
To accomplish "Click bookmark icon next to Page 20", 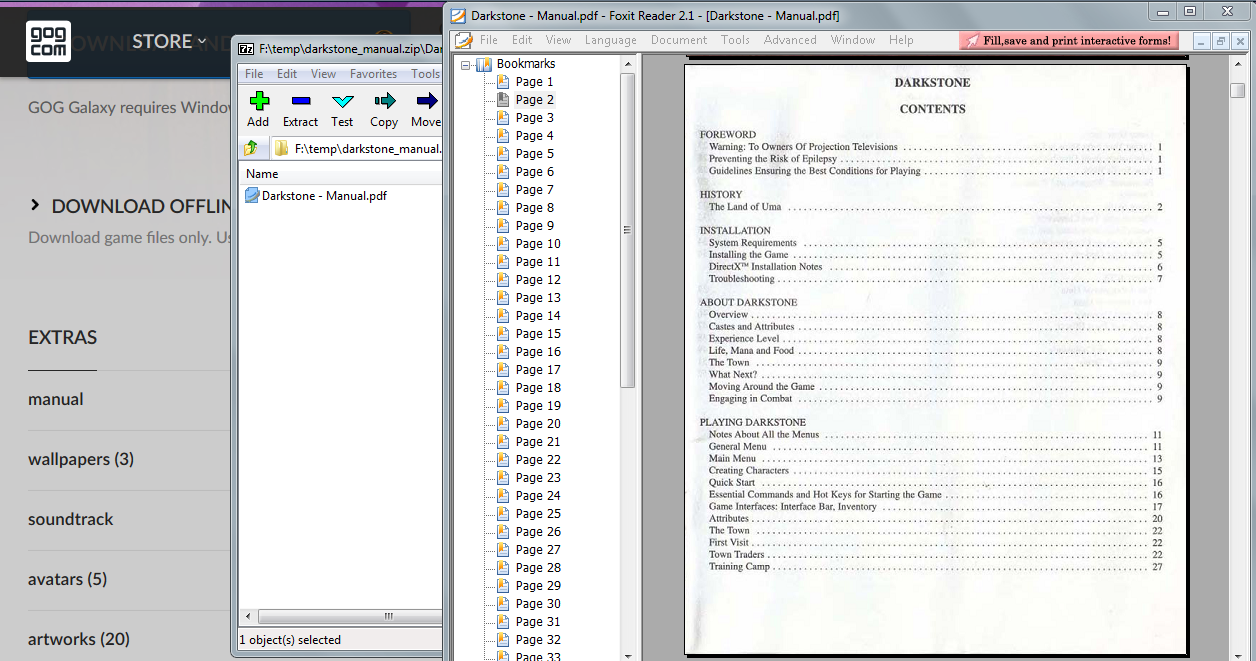I will pos(503,424).
